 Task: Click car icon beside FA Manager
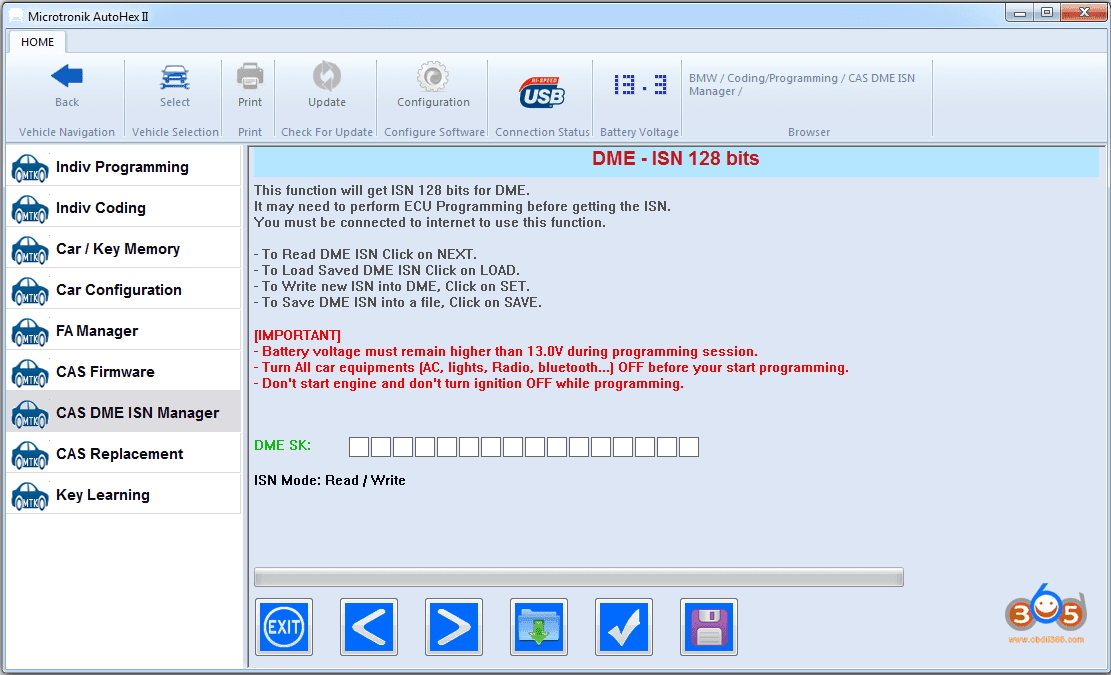coord(30,332)
